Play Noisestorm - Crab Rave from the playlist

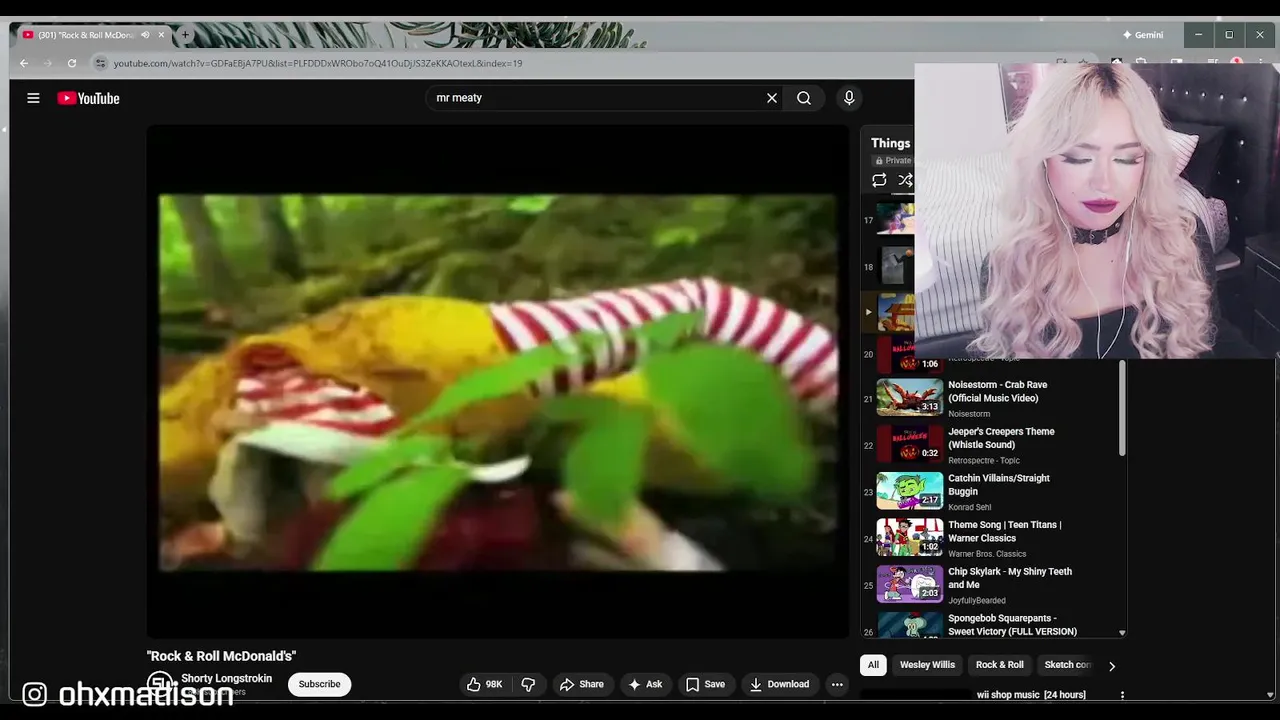(x=997, y=391)
